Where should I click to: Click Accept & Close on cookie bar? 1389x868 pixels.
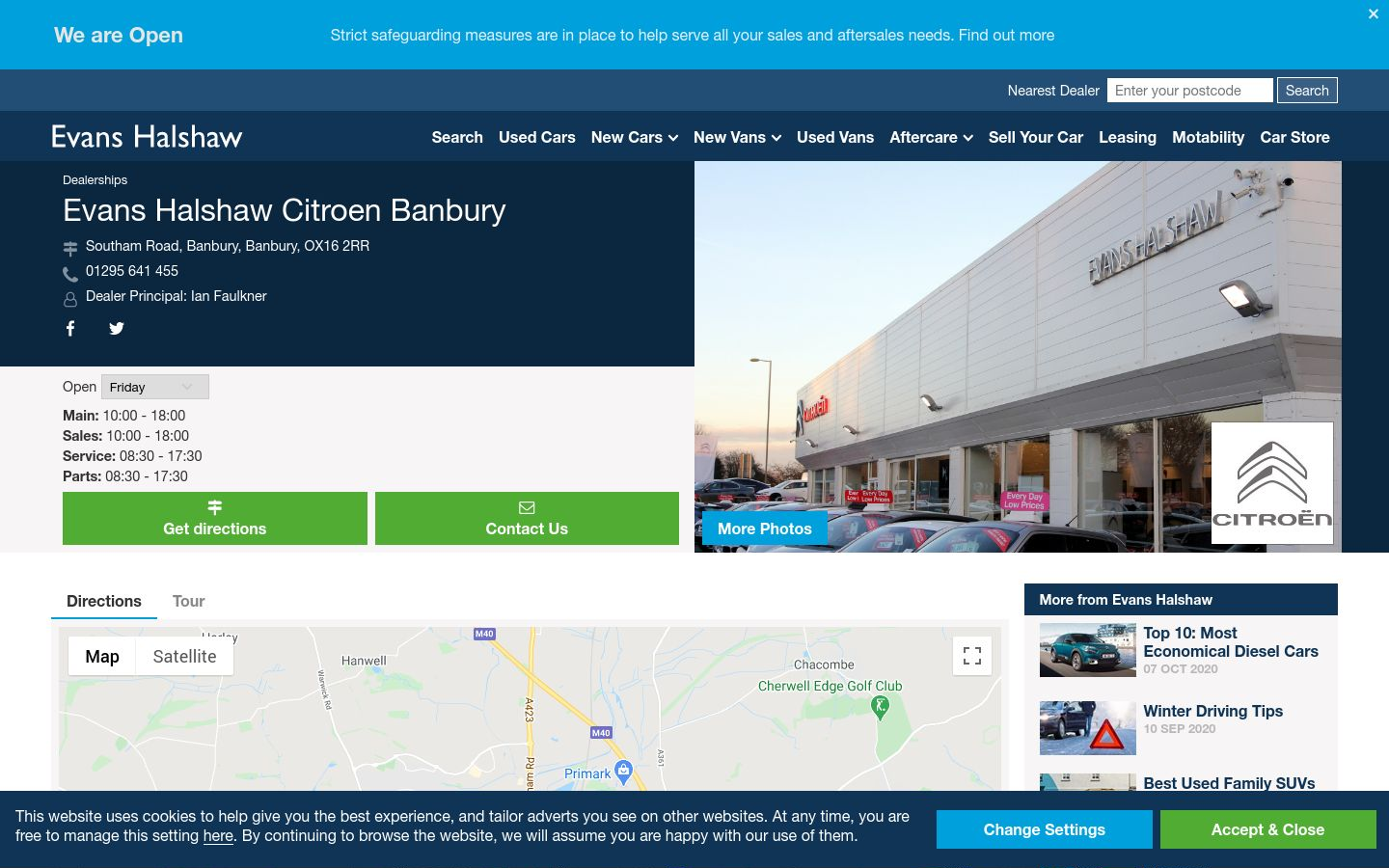[1267, 829]
